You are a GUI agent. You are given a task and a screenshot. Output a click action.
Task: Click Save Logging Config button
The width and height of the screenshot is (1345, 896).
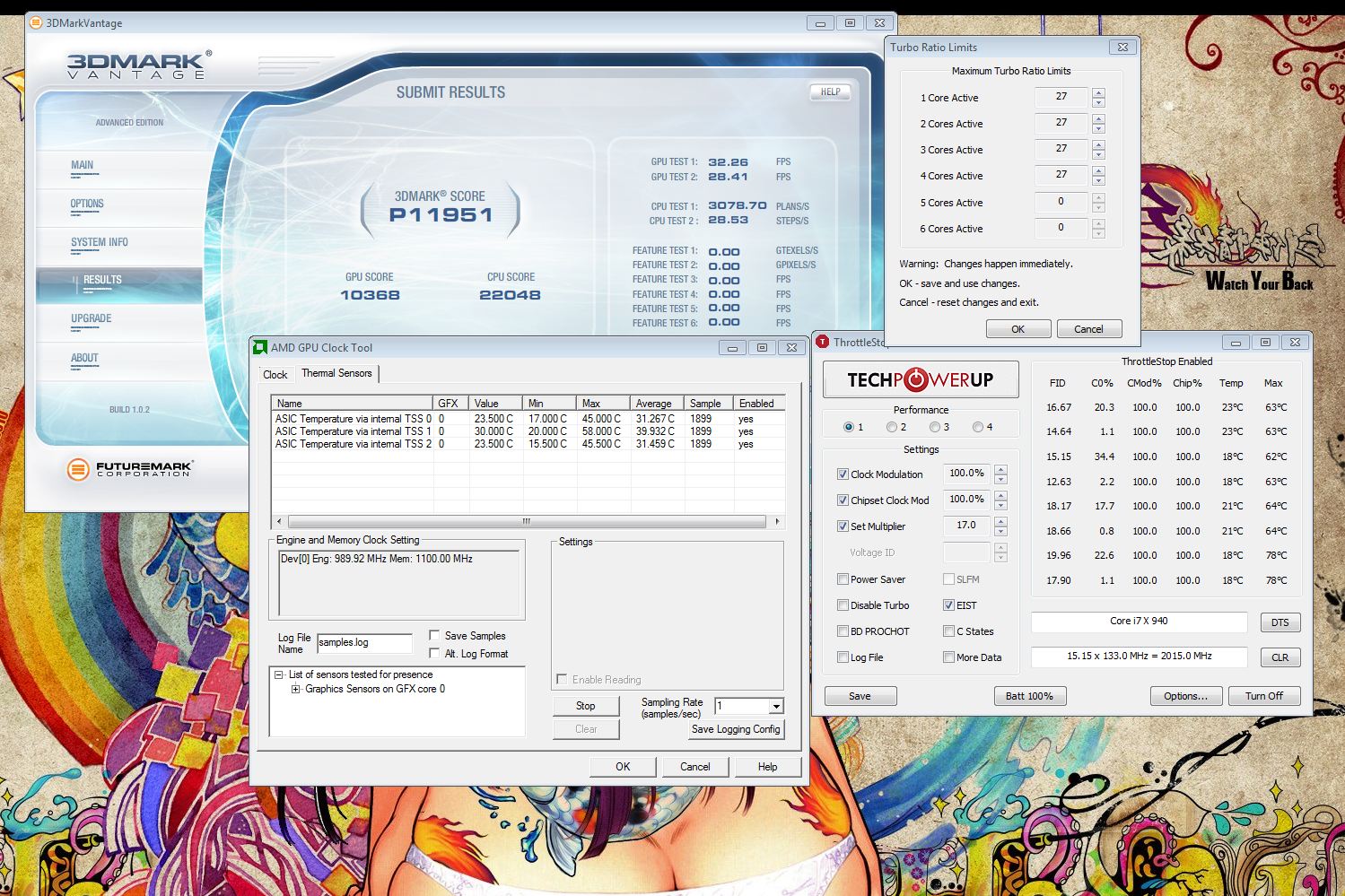(x=735, y=729)
